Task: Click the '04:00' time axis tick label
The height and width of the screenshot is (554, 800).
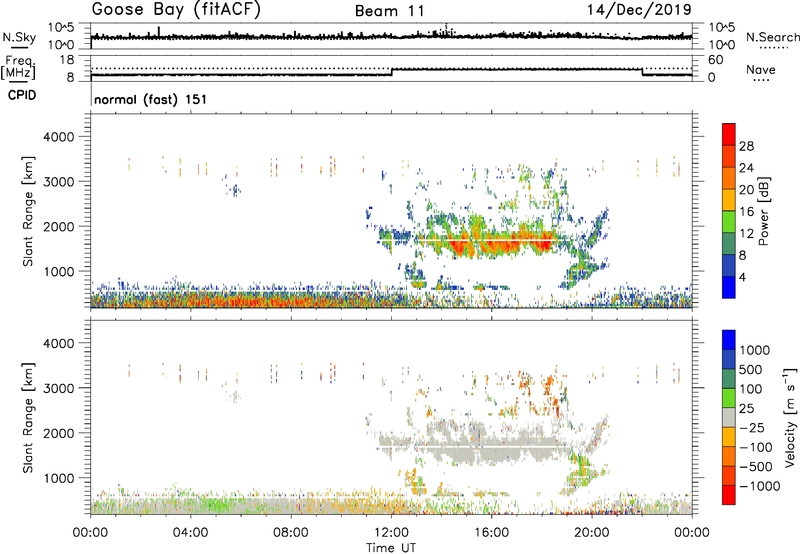Action: coord(191,533)
